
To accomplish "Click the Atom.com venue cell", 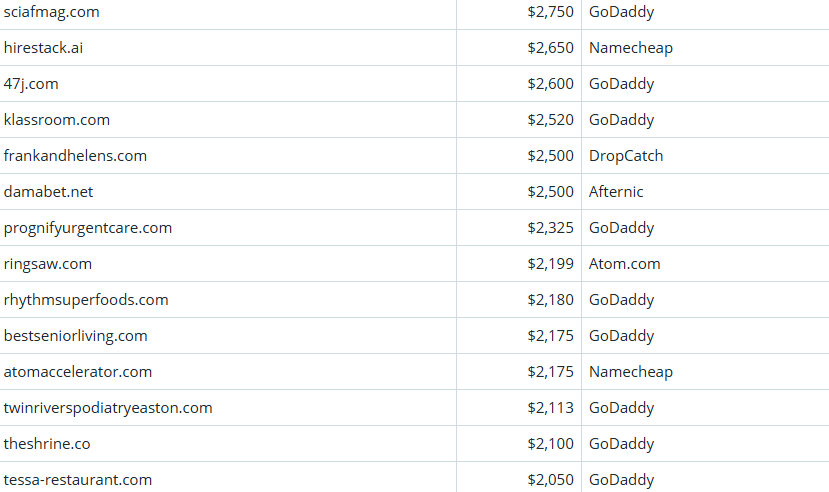I will click(624, 264).
